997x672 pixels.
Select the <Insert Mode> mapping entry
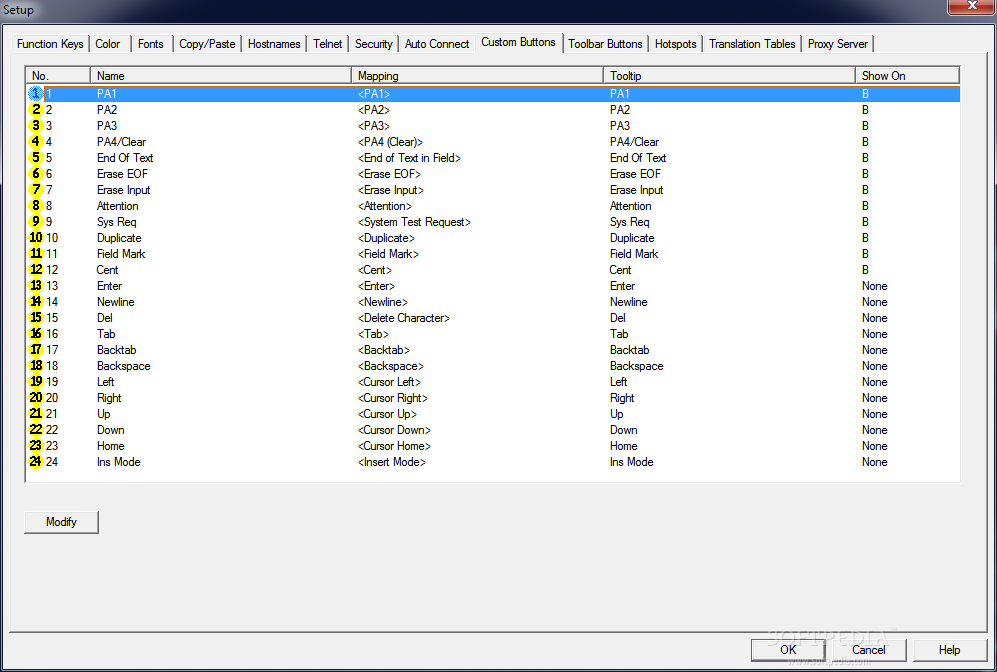(392, 462)
